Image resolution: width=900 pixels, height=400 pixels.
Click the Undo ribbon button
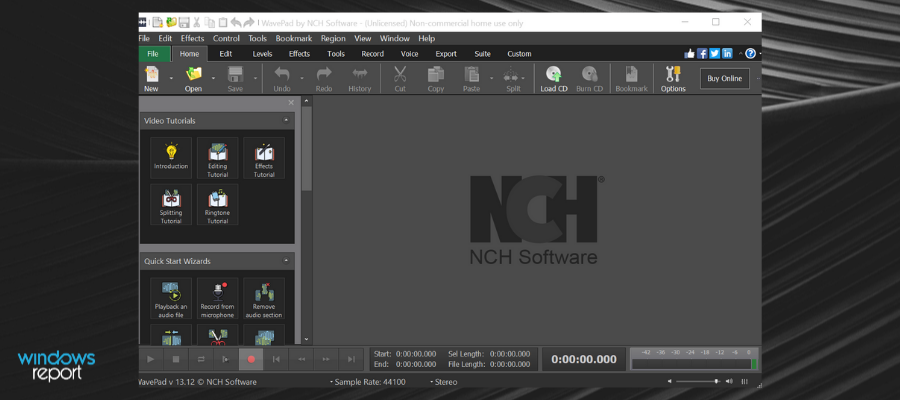(x=282, y=78)
